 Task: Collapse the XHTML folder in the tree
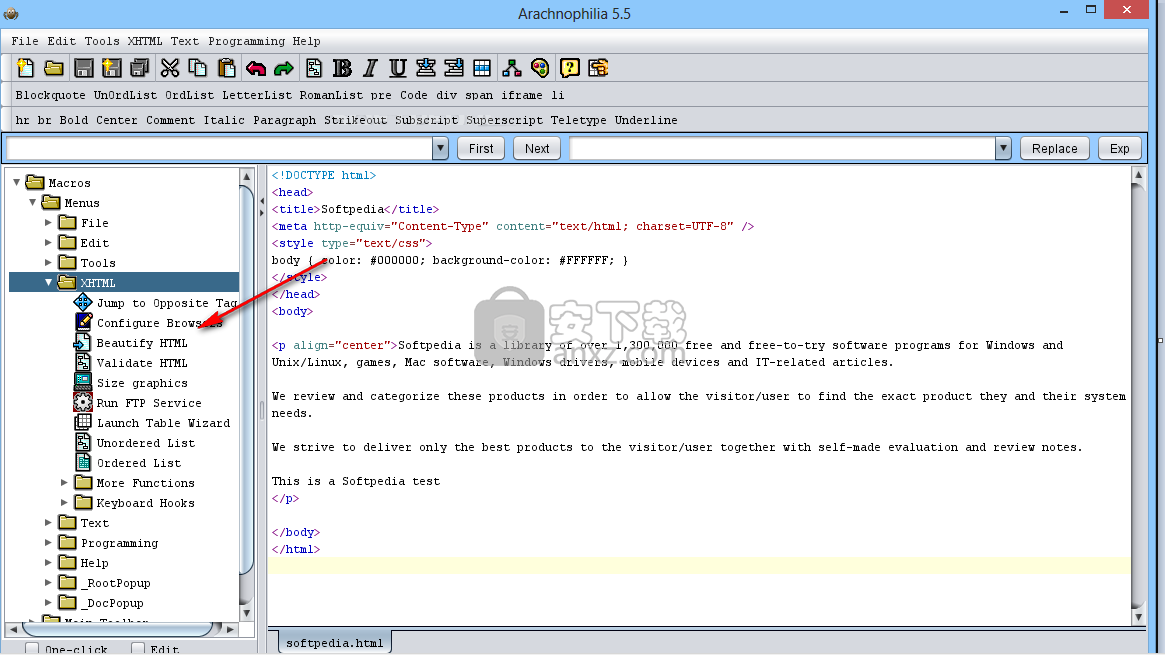(48, 282)
